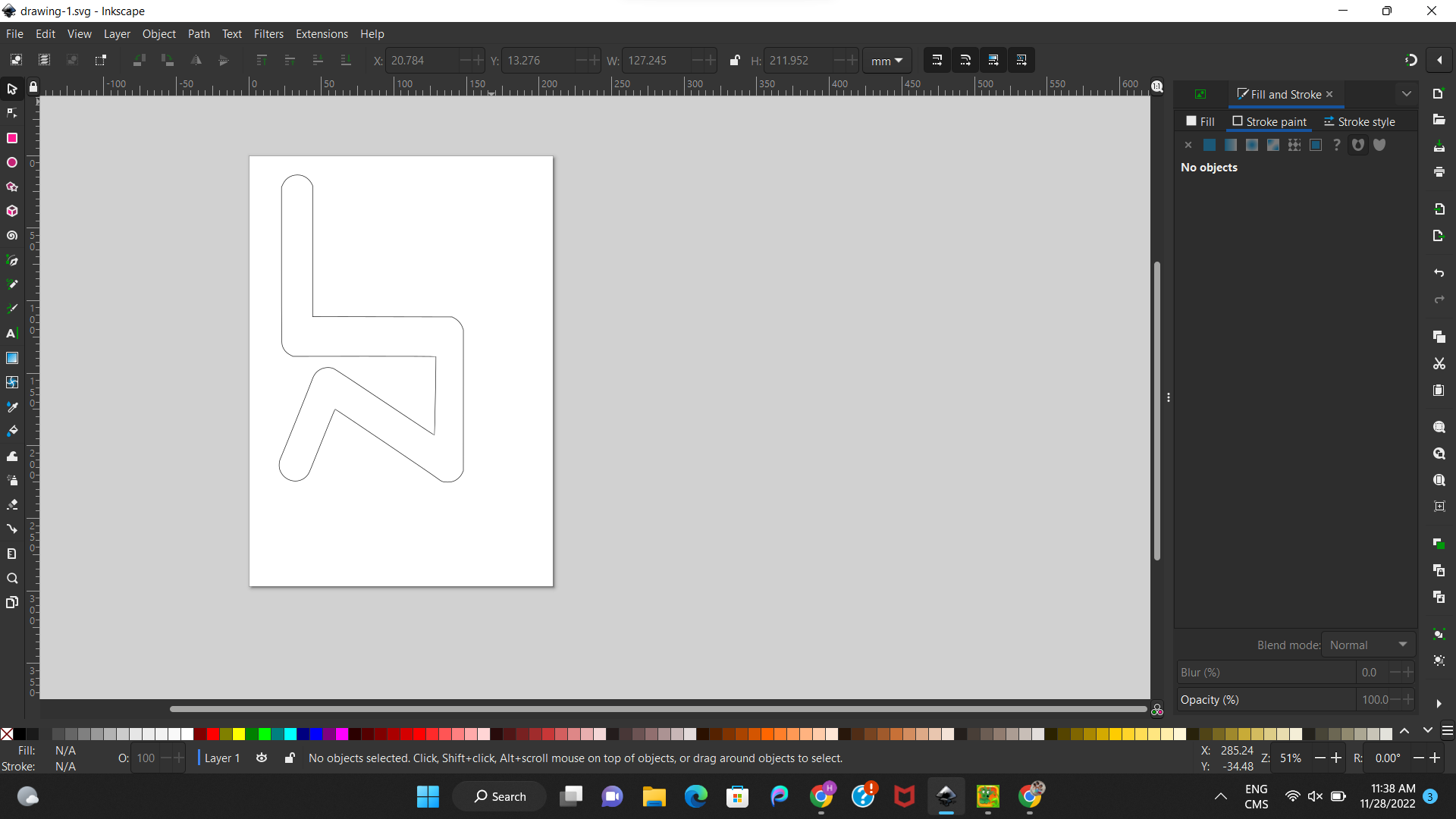The width and height of the screenshot is (1456, 819).
Task: Switch to the Stroke style tab
Action: [x=1359, y=121]
